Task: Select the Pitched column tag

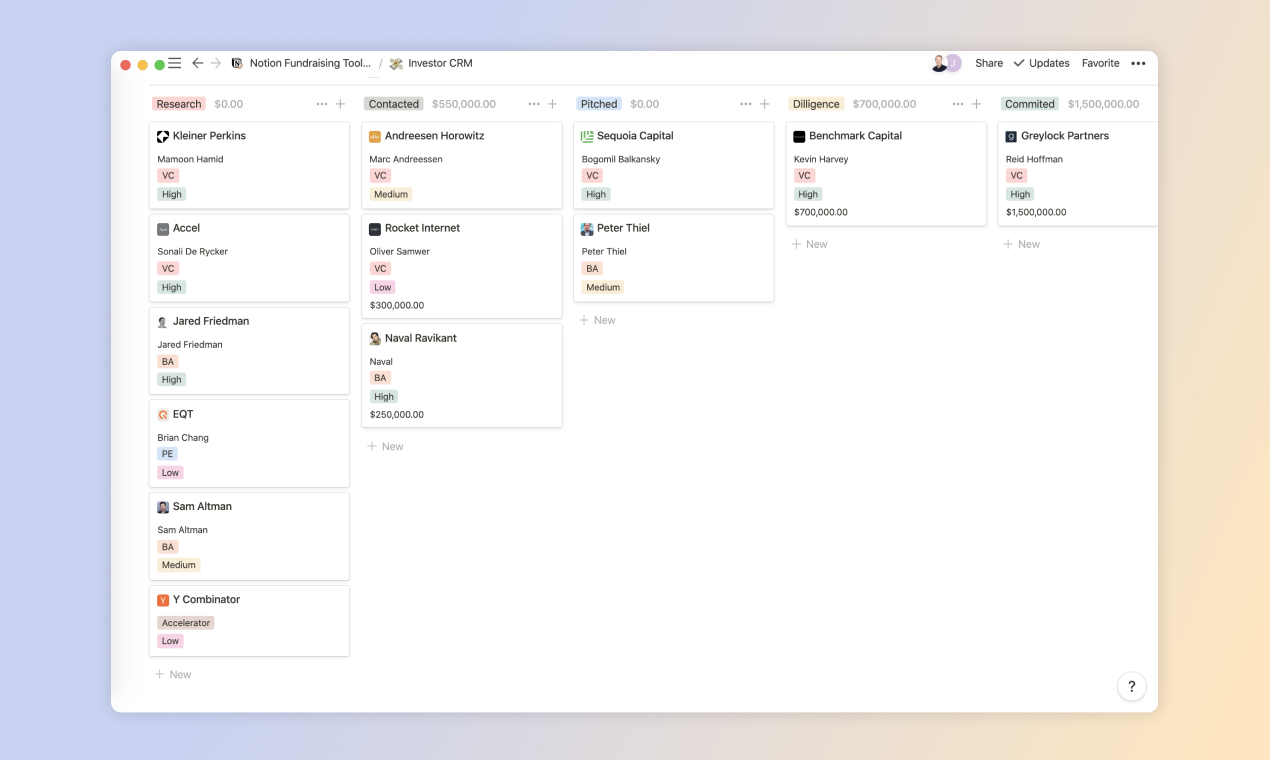Action: pyautogui.click(x=599, y=104)
